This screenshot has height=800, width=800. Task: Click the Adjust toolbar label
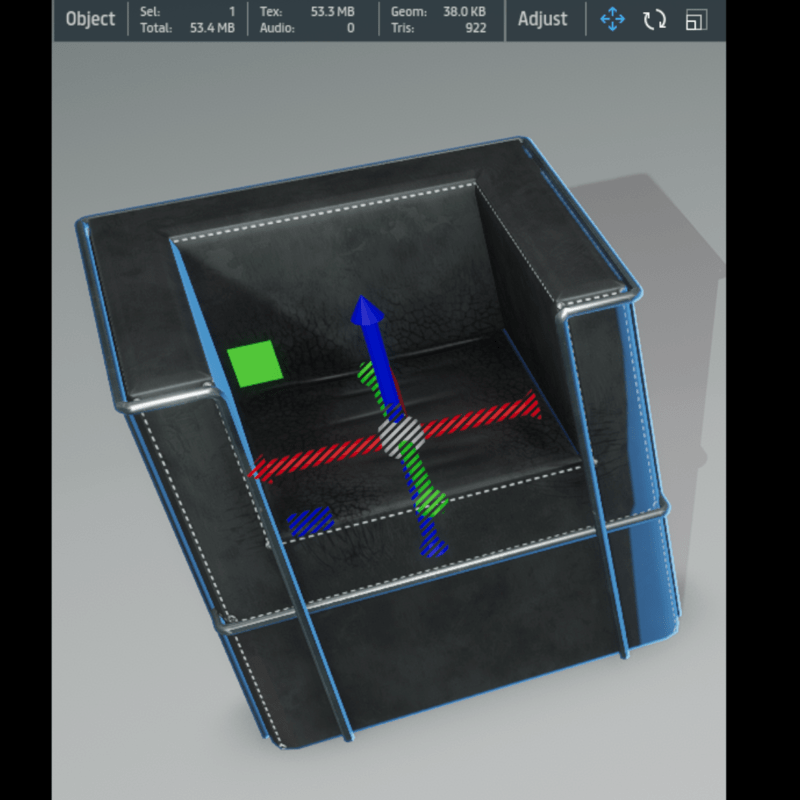pos(542,20)
